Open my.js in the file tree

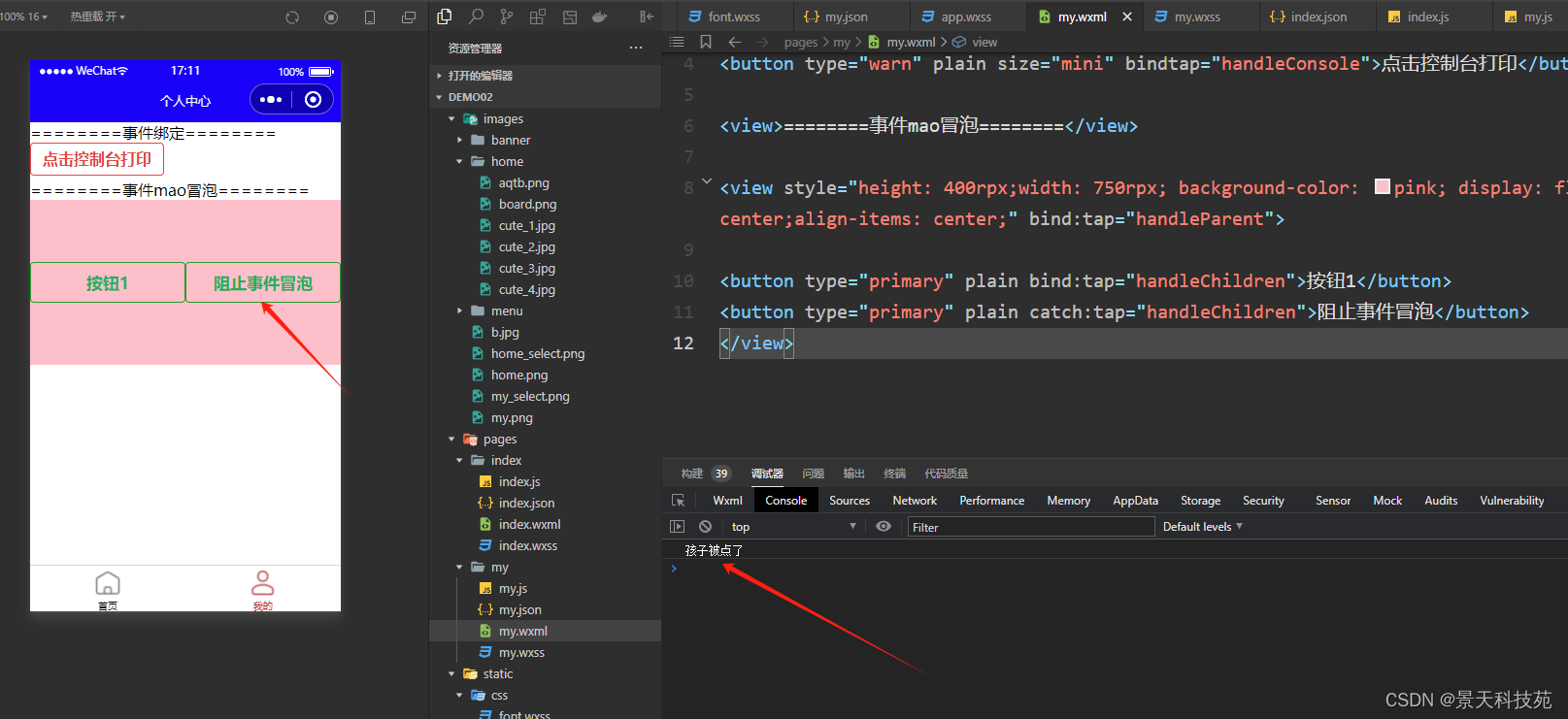513,588
